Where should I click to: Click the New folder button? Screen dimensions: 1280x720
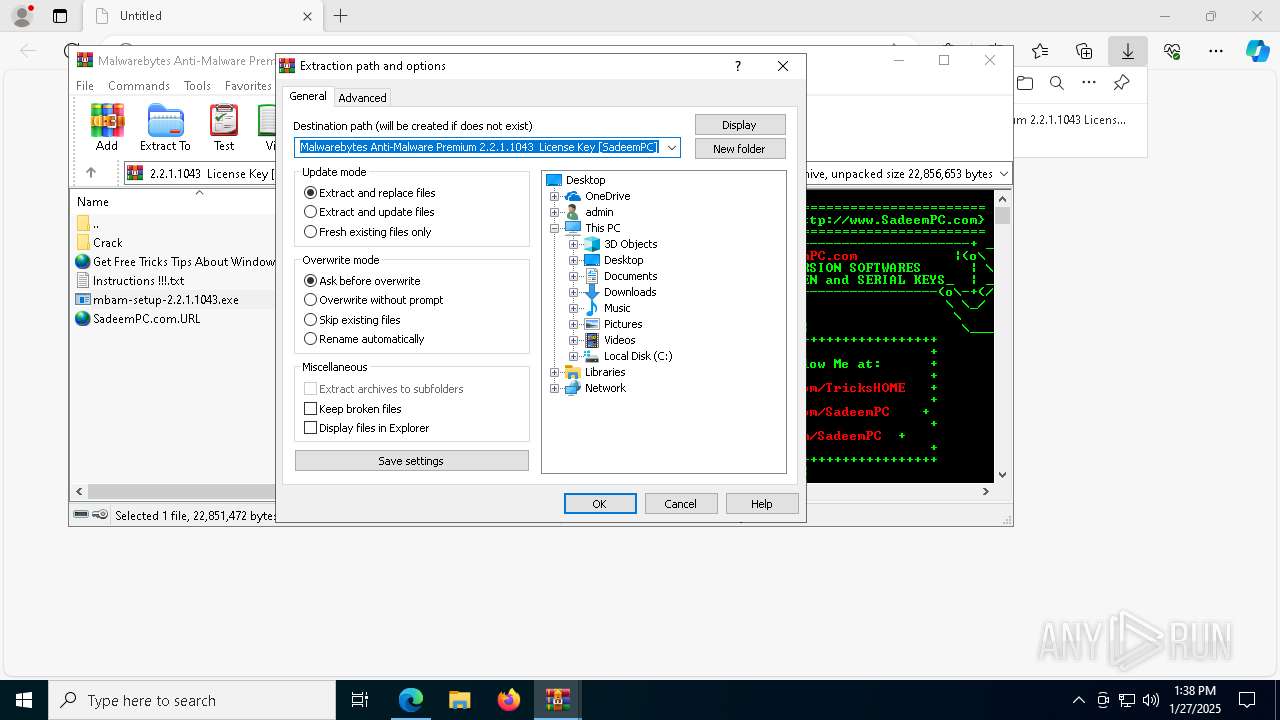tap(740, 149)
